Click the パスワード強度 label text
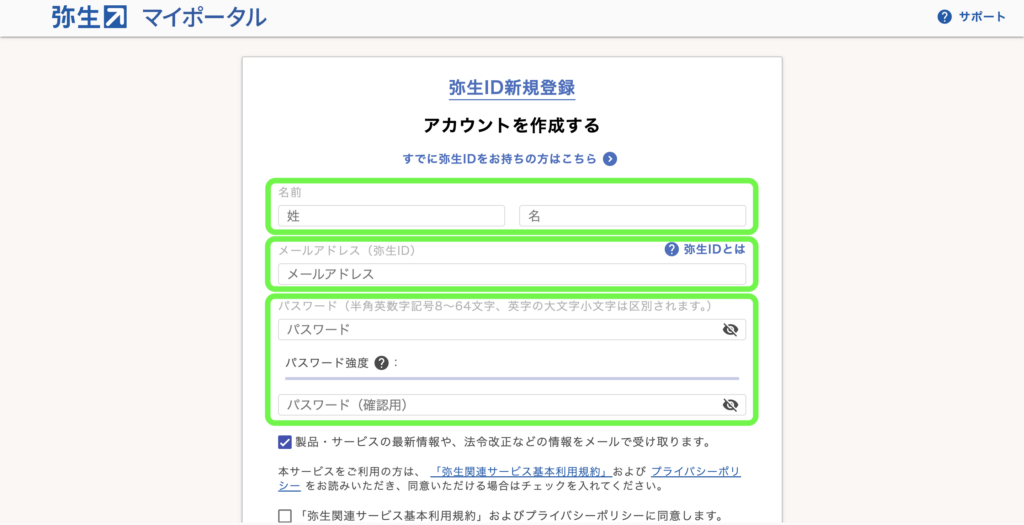 (327, 363)
